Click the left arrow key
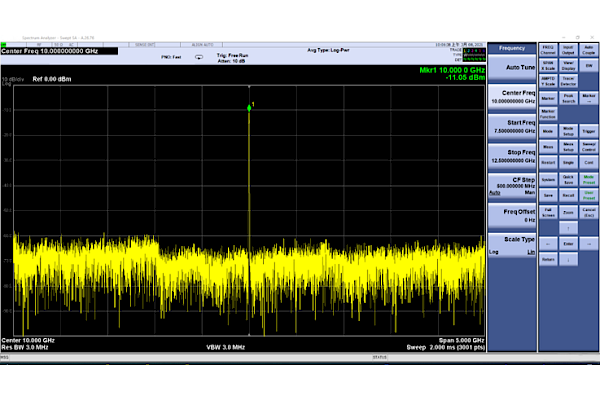The width and height of the screenshot is (600, 400). click(548, 243)
